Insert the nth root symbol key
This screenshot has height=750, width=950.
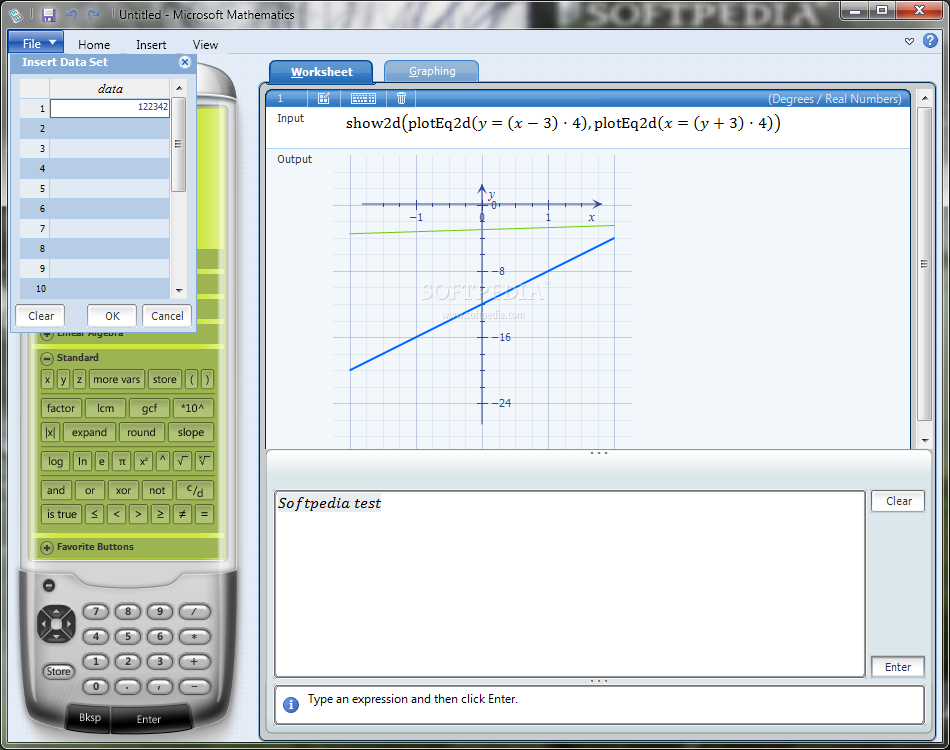click(204, 462)
